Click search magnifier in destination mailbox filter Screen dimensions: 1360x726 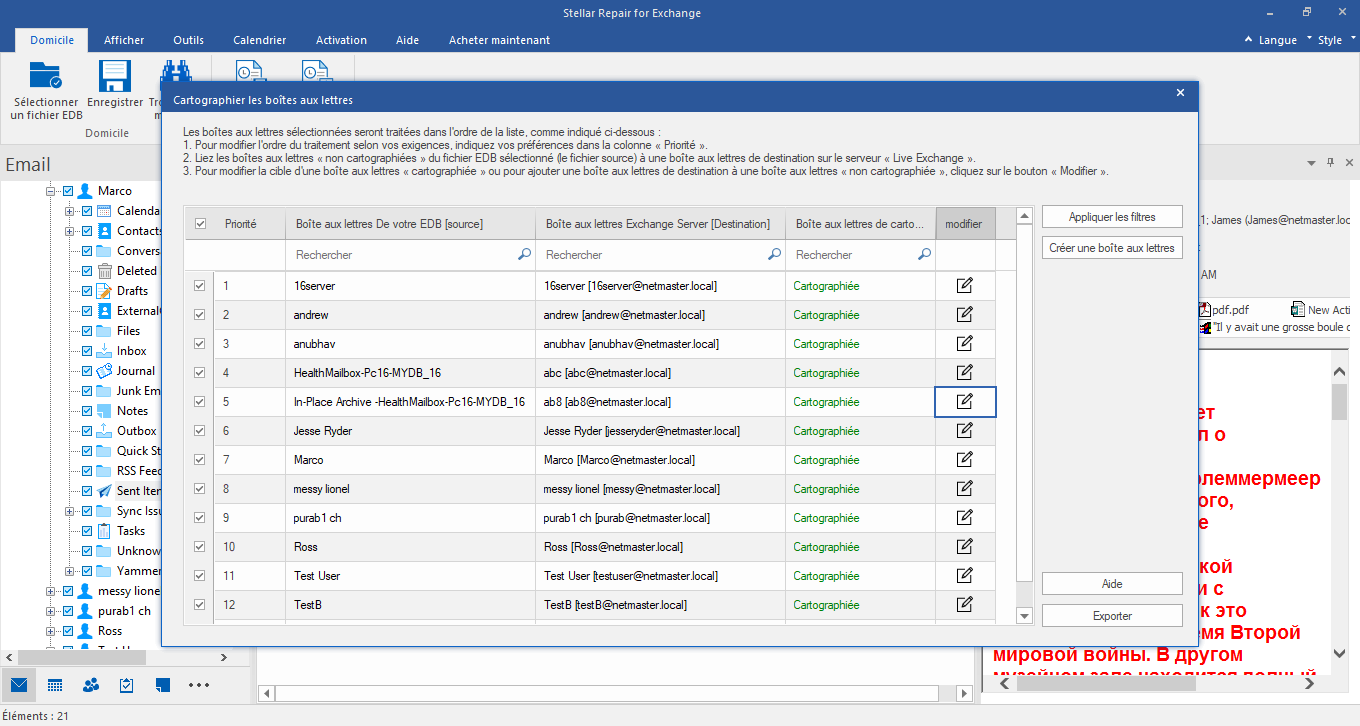[x=774, y=255]
